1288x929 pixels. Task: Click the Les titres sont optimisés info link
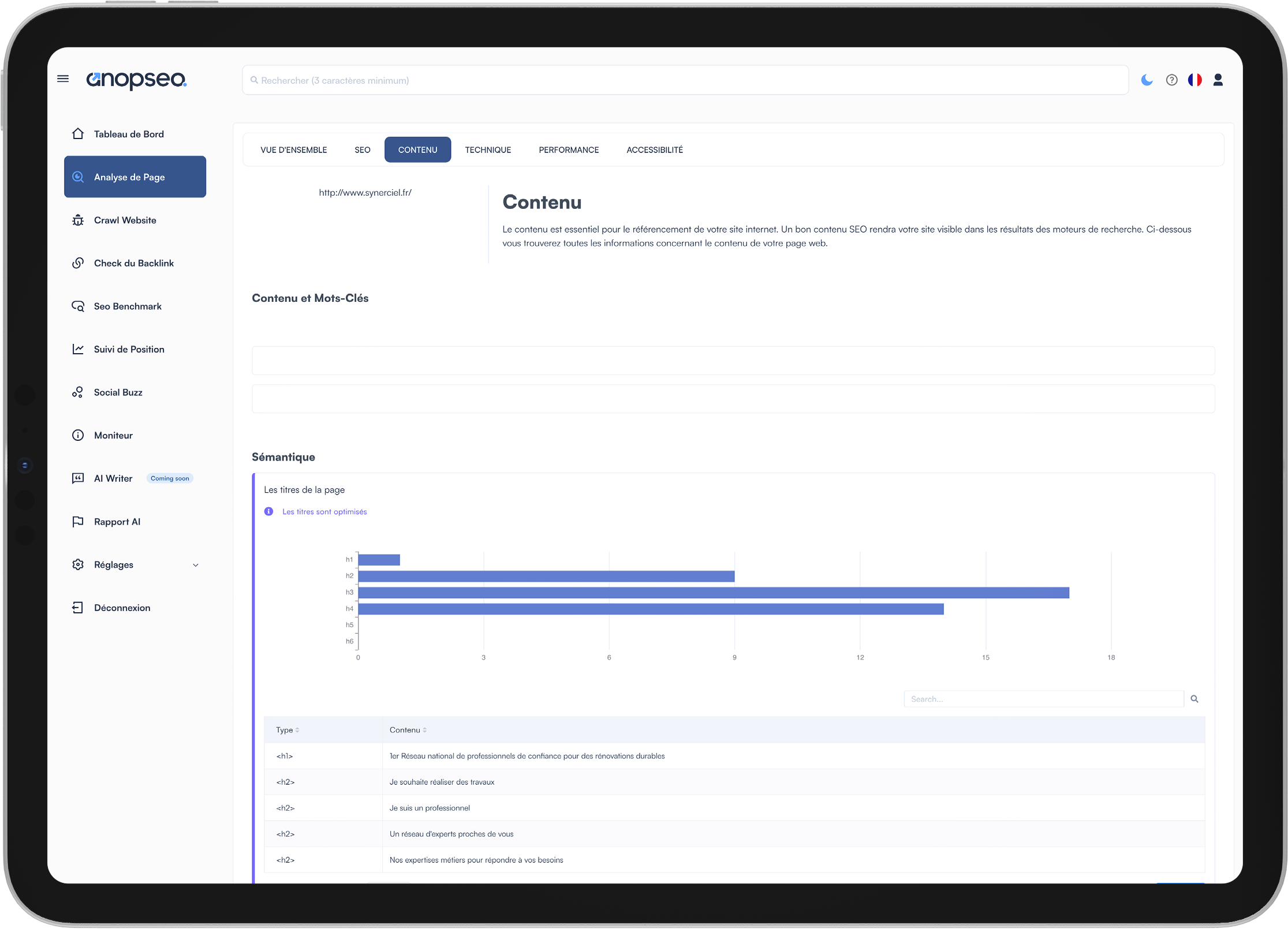[322, 511]
